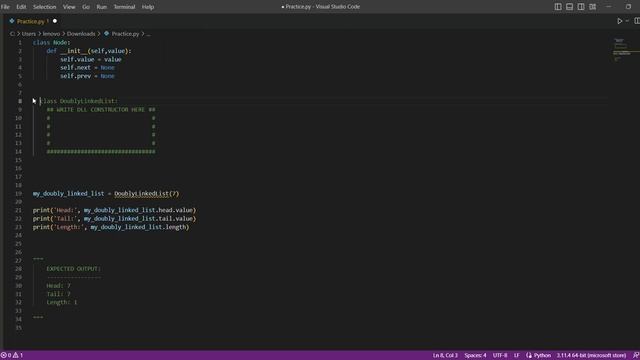Click the 'self.value = value' line
The width and height of the screenshot is (640, 360).
(91, 59)
